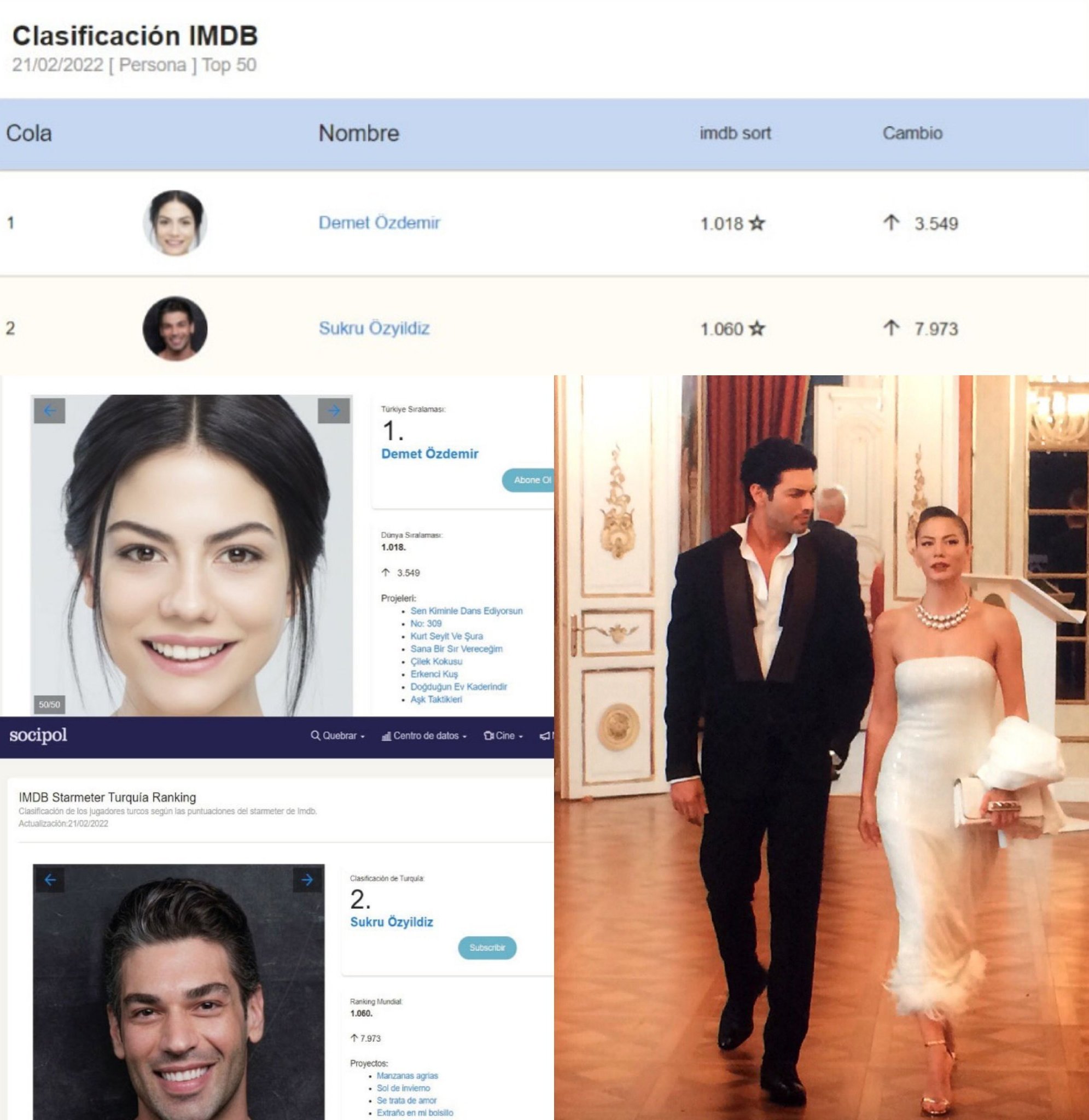
Task: Click the star icon beside 1.018
Action: [756, 223]
